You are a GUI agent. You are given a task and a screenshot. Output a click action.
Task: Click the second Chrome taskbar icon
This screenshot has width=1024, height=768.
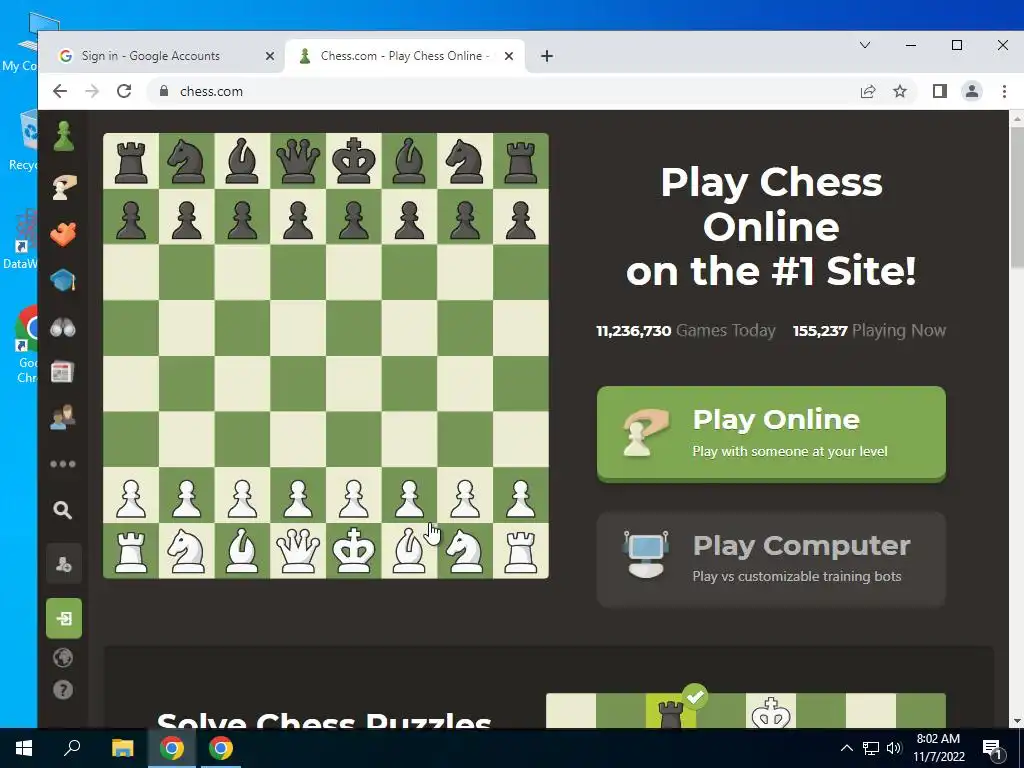pyautogui.click(x=221, y=748)
